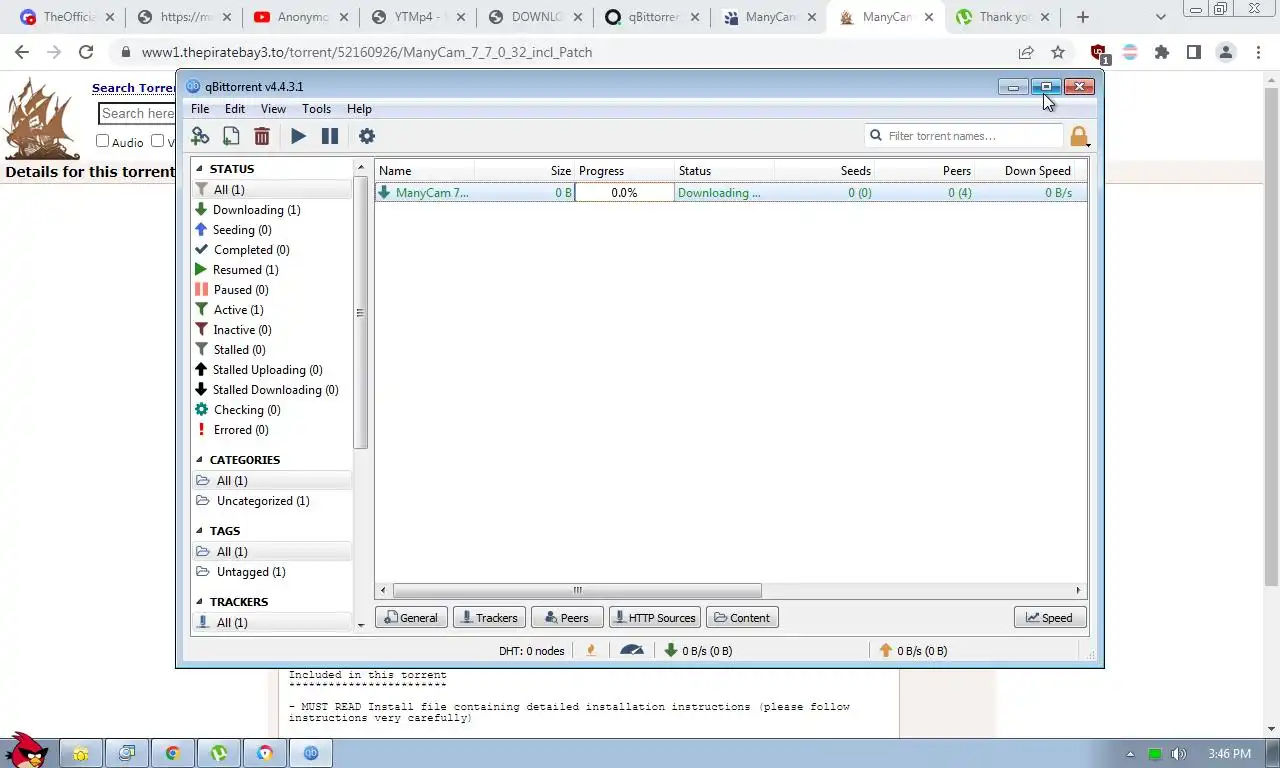Resume torrents with the play icon
The image size is (1280, 768).
(x=298, y=136)
